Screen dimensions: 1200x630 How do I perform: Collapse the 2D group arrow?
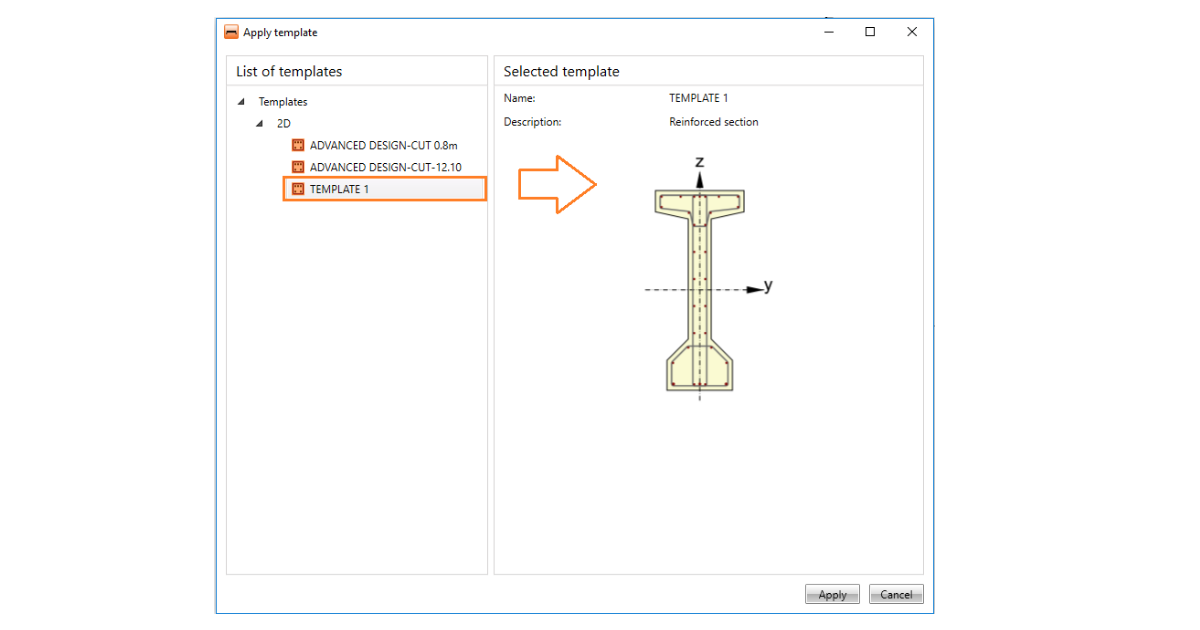(259, 124)
